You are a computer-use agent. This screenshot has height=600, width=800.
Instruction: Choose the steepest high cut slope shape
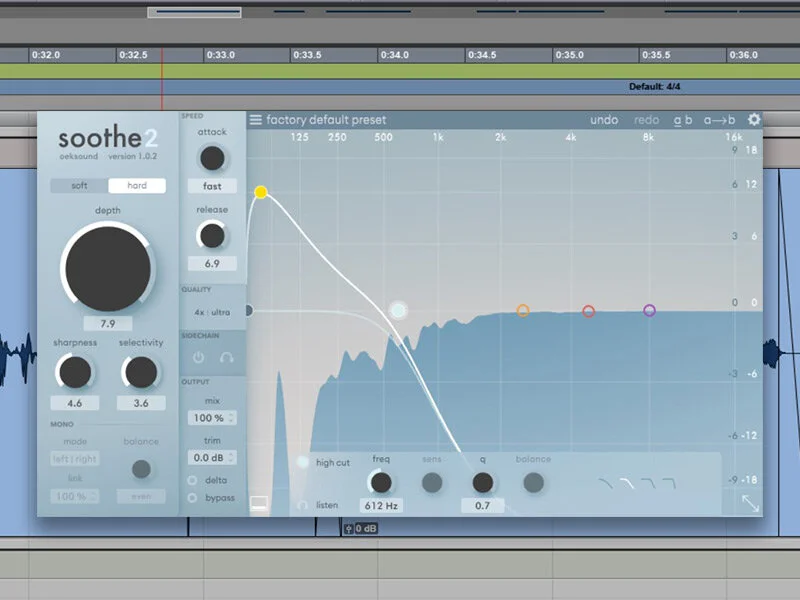point(669,483)
